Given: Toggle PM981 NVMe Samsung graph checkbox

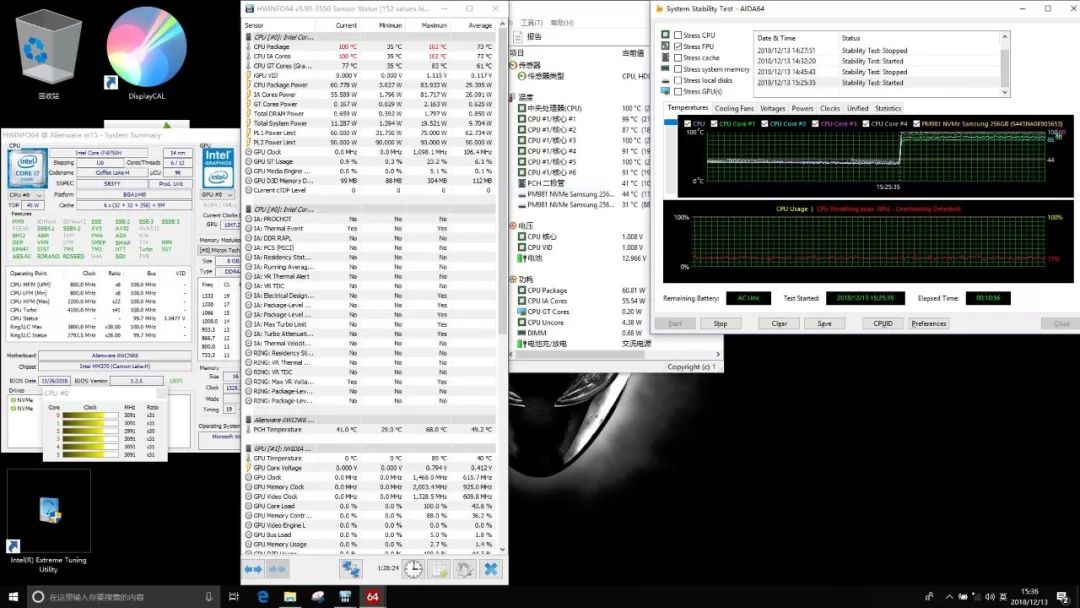Looking at the screenshot, I should pos(916,124).
